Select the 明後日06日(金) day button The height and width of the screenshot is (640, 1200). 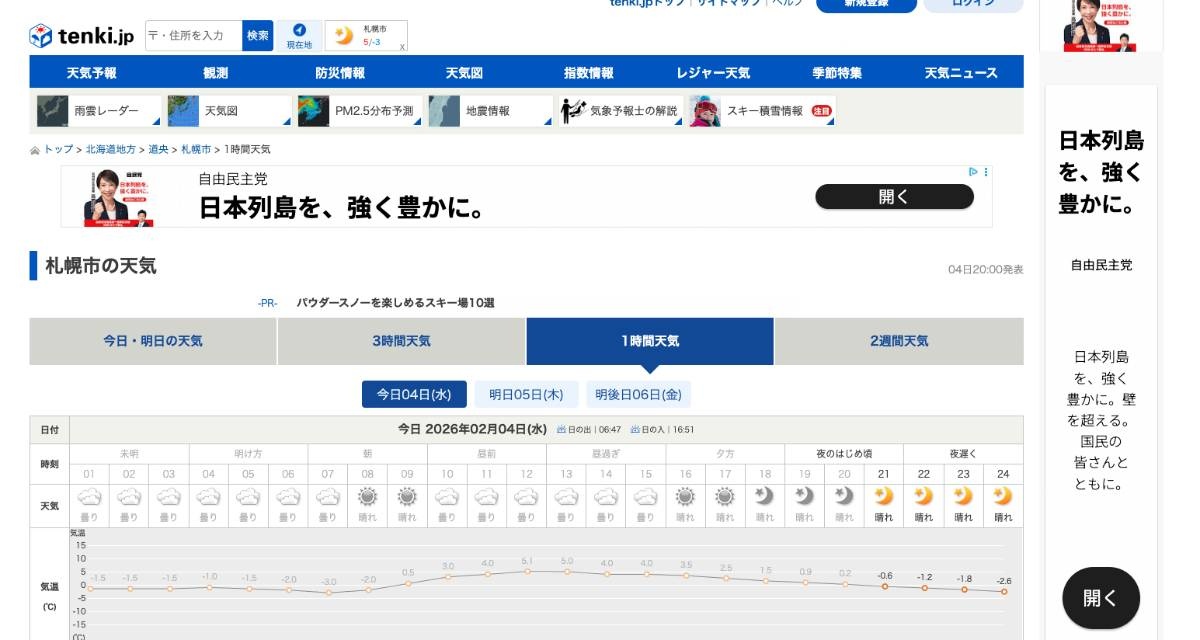point(638,394)
